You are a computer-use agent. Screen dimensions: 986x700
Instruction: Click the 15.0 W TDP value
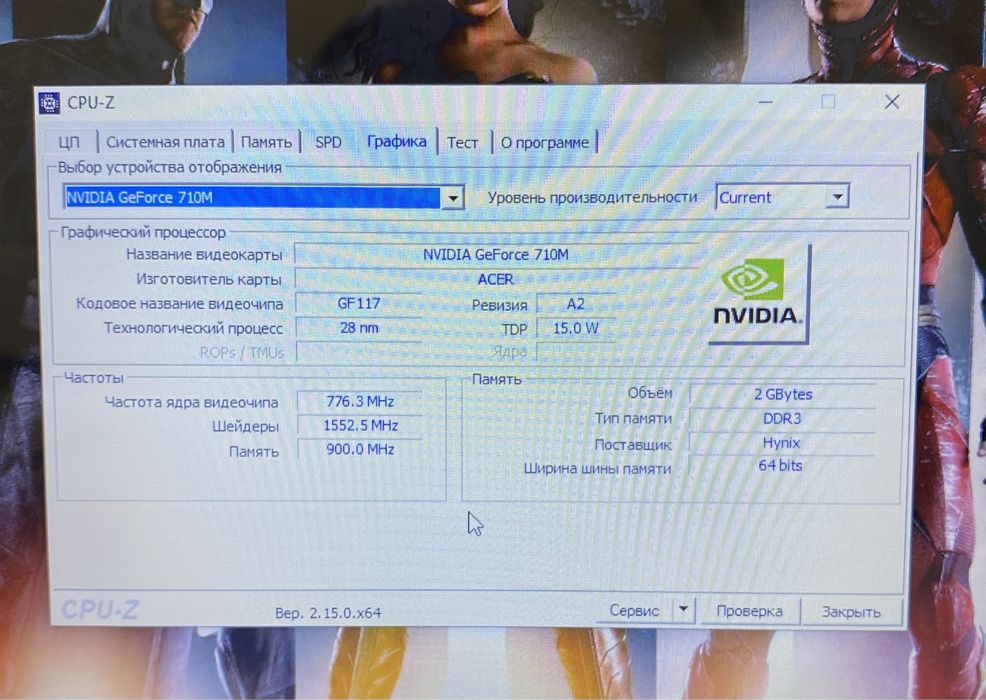click(576, 328)
